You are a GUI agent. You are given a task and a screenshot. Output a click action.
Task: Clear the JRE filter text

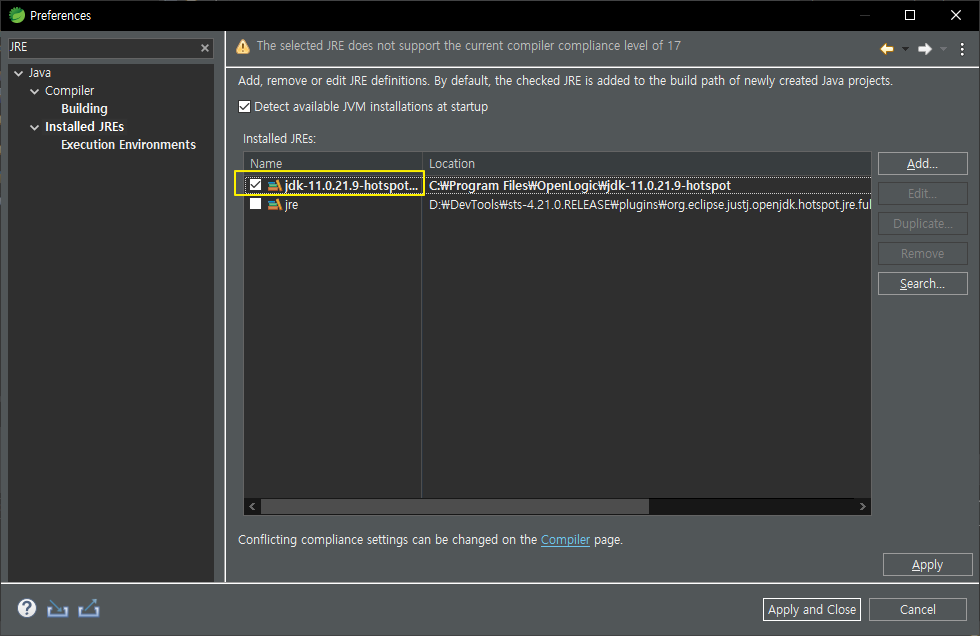[x=204, y=48]
